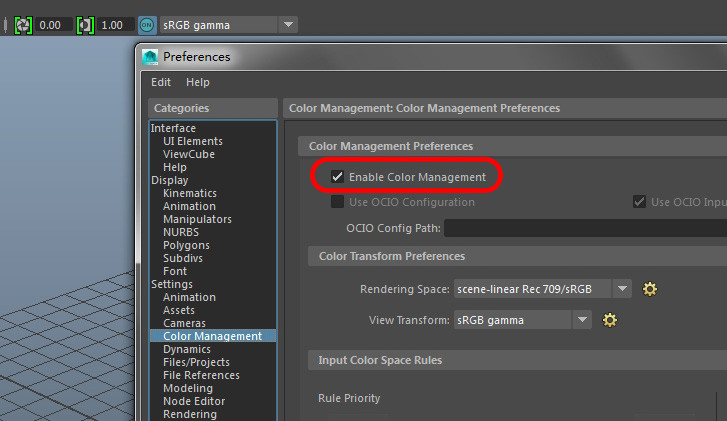Toggle the Use OCIO Input checkbox
The height and width of the screenshot is (421, 727).
click(639, 202)
